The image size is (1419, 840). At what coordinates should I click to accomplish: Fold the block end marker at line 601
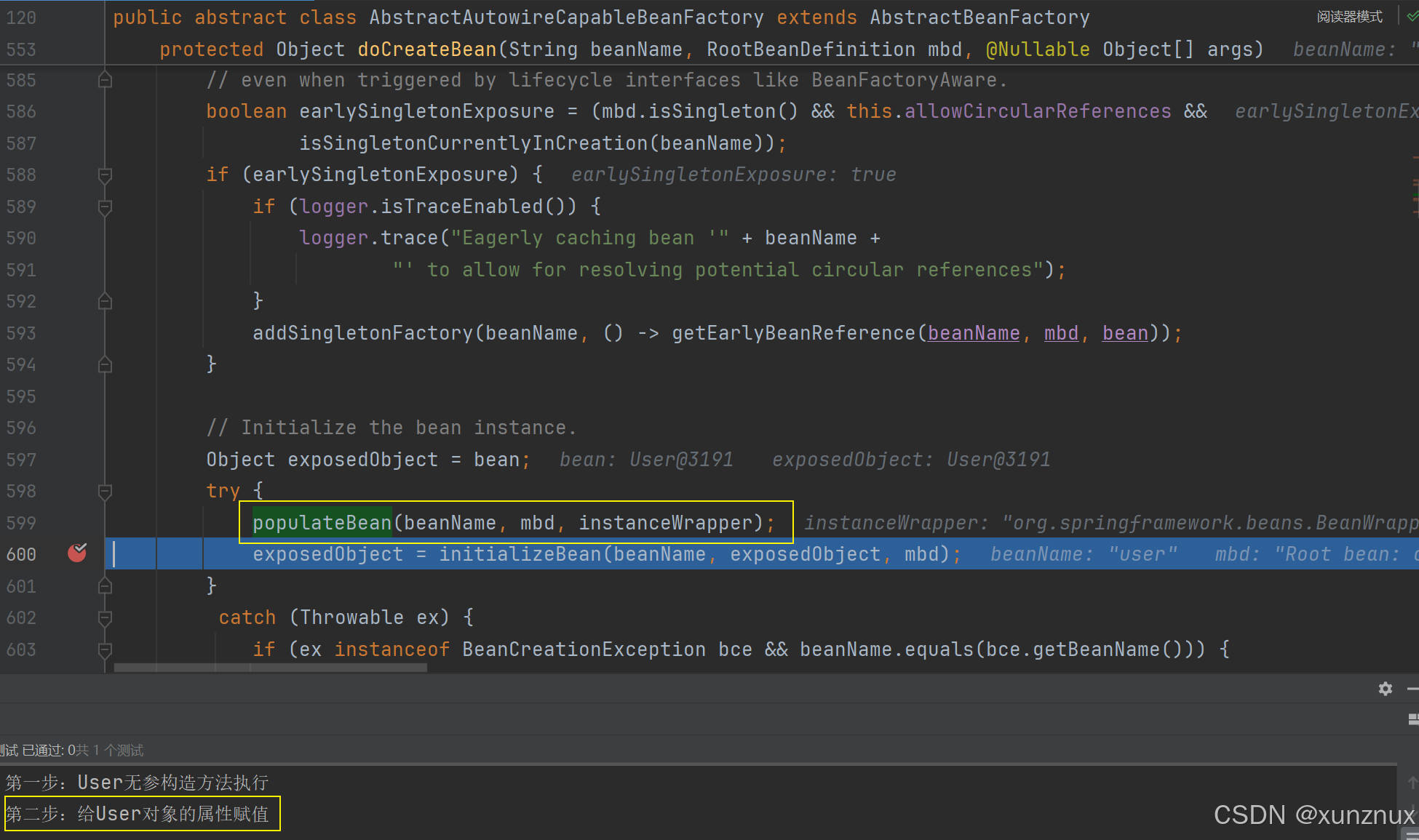point(105,585)
